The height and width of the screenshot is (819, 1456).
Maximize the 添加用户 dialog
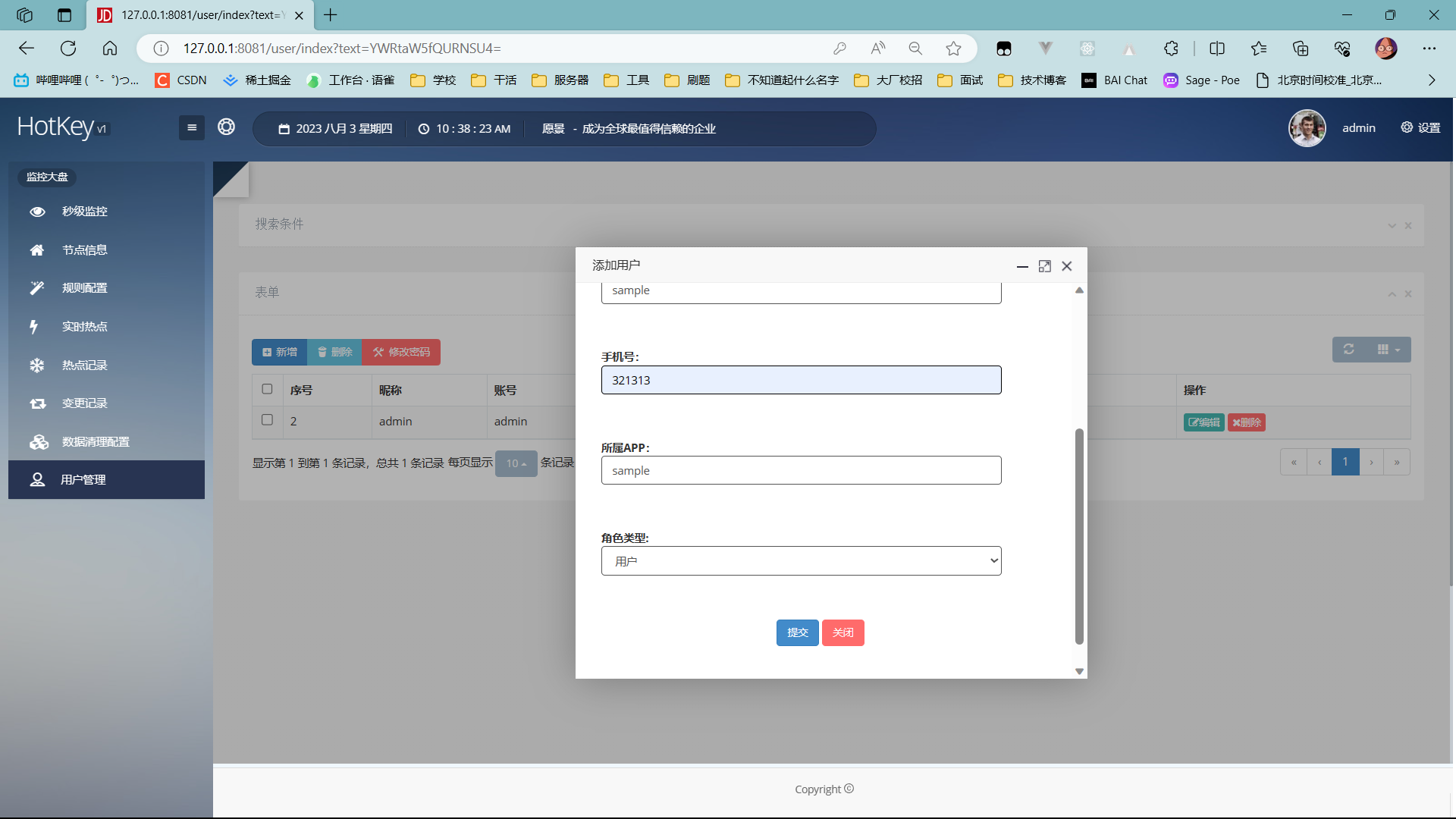tap(1044, 266)
